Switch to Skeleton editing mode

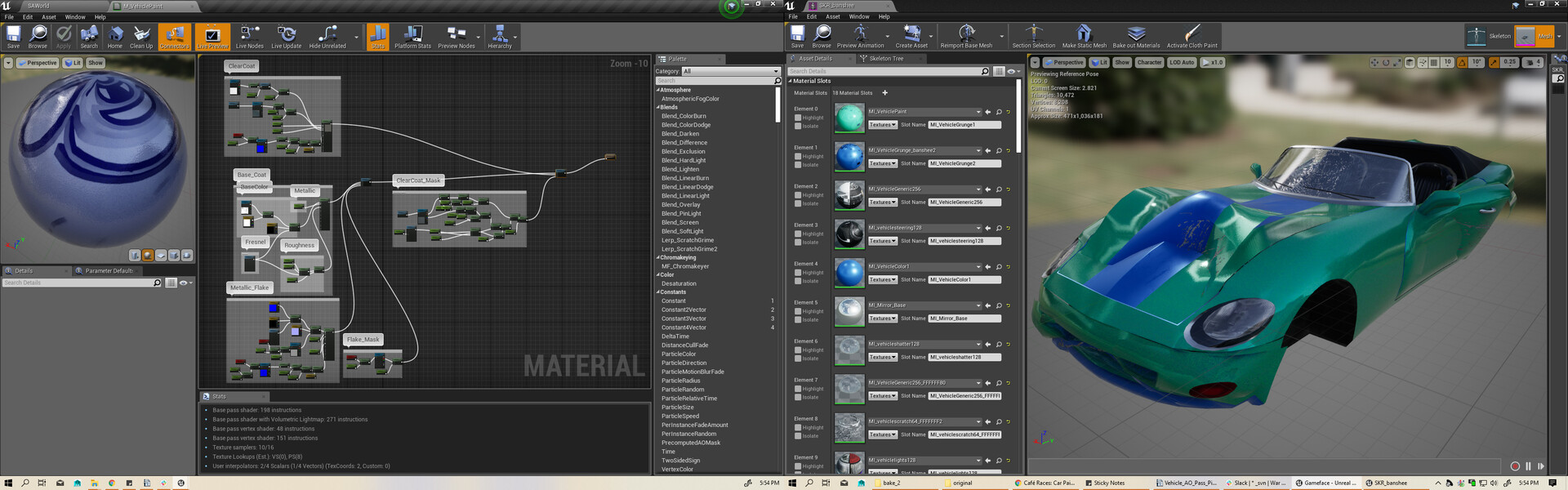[x=1489, y=36]
